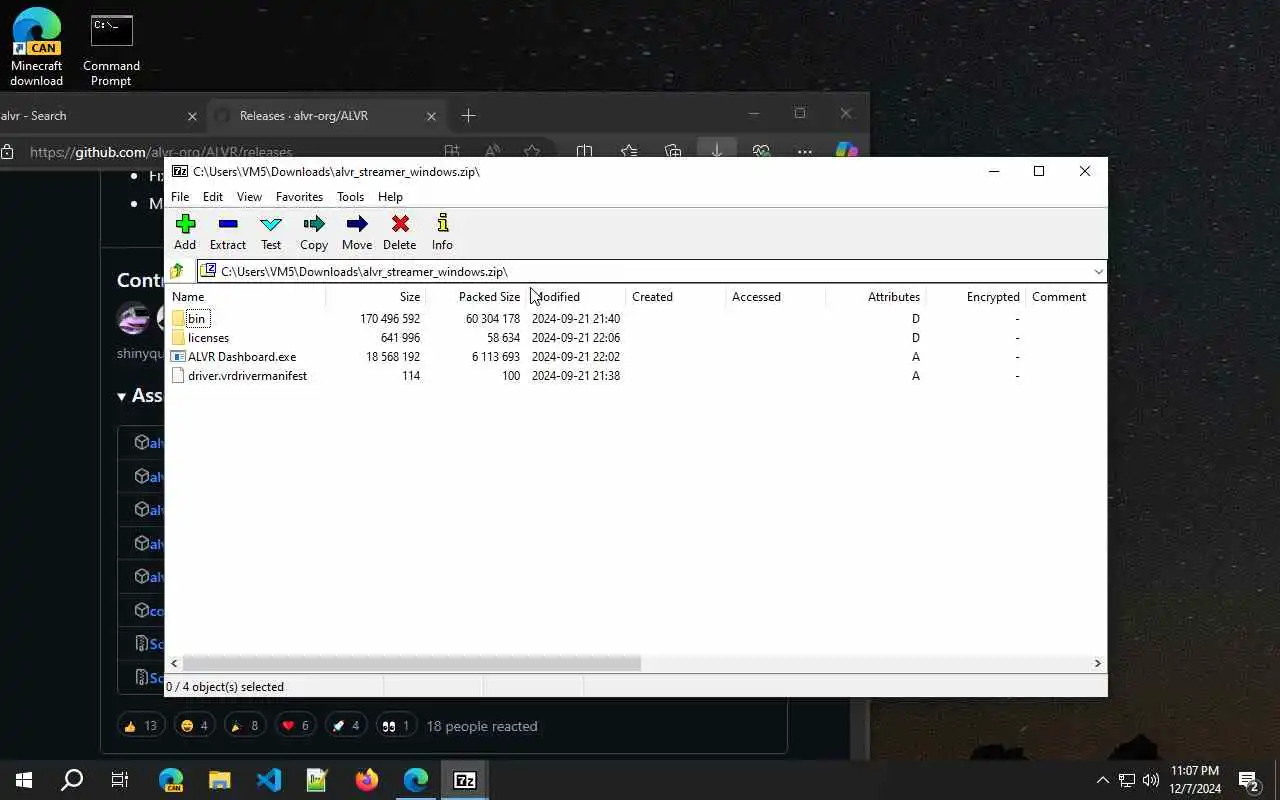Image resolution: width=1280 pixels, height=800 pixels.
Task: Click the thumbs up reaction on GitHub
Action: click(x=141, y=726)
